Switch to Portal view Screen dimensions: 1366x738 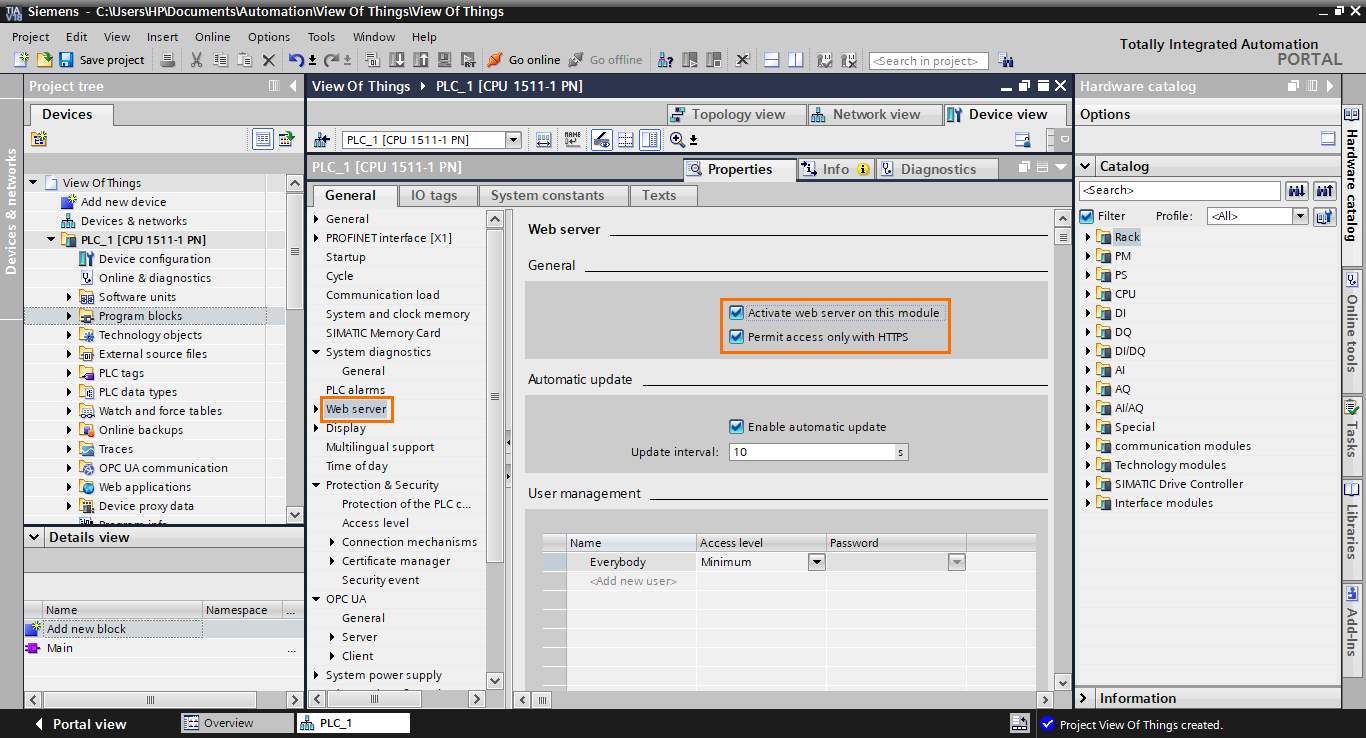[79, 724]
